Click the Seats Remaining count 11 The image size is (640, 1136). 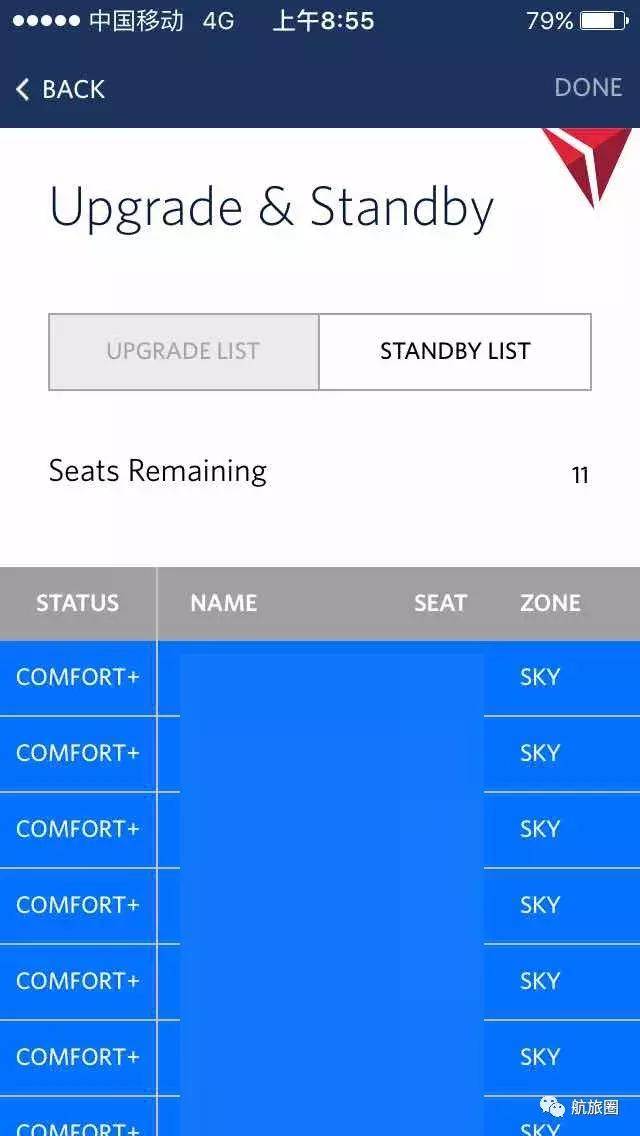[x=580, y=475]
